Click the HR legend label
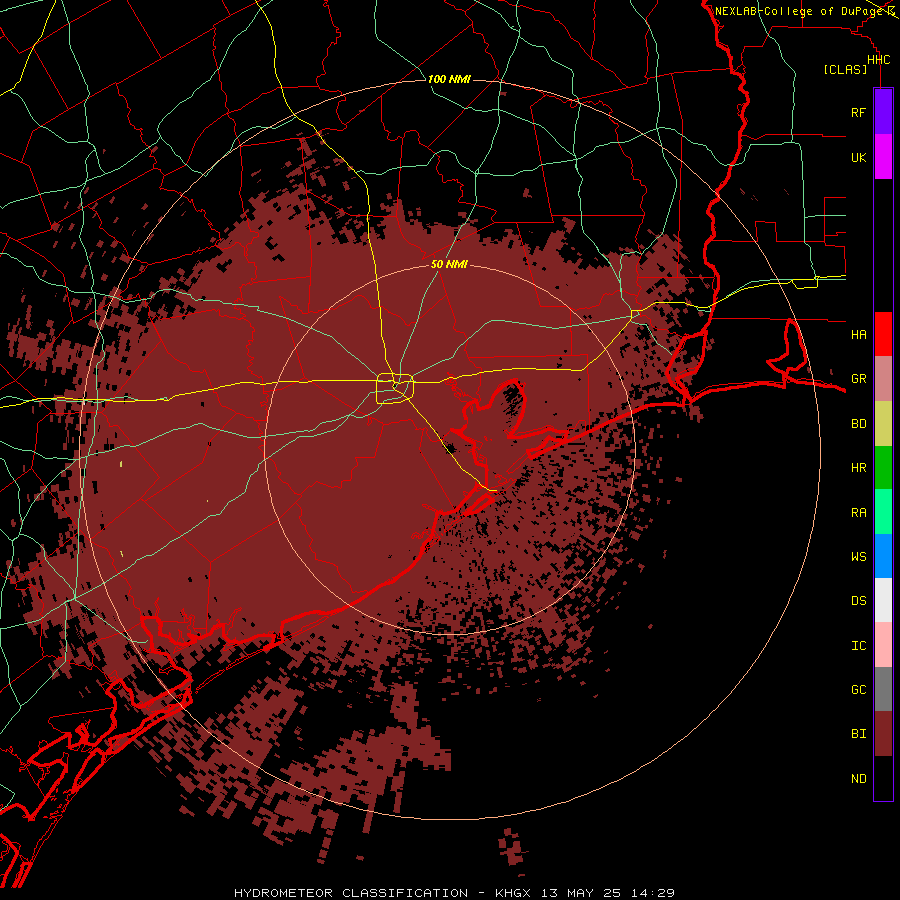Image resolution: width=900 pixels, height=900 pixels. [x=858, y=468]
